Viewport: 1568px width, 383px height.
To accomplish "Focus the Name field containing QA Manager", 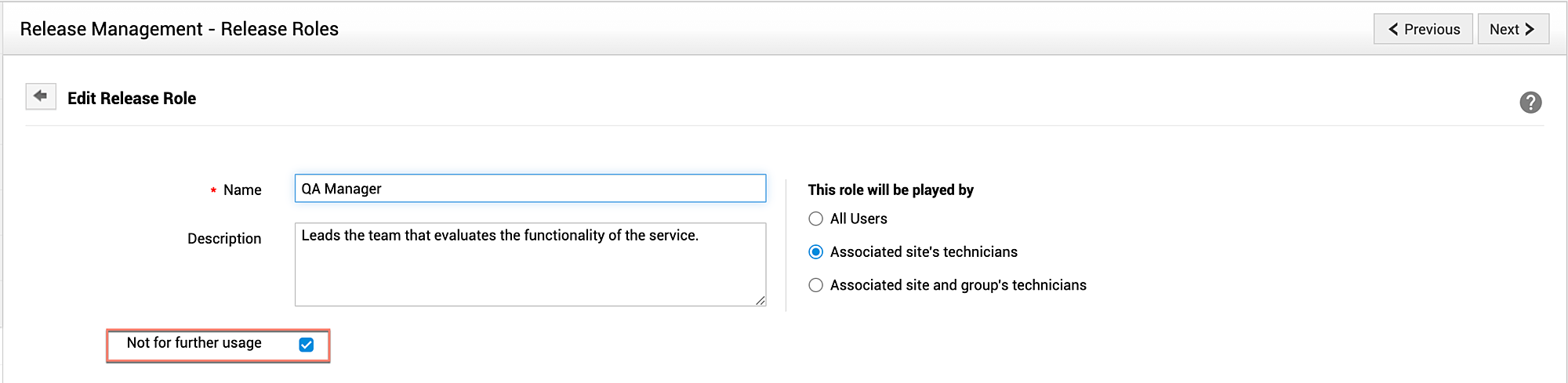I will [x=530, y=189].
